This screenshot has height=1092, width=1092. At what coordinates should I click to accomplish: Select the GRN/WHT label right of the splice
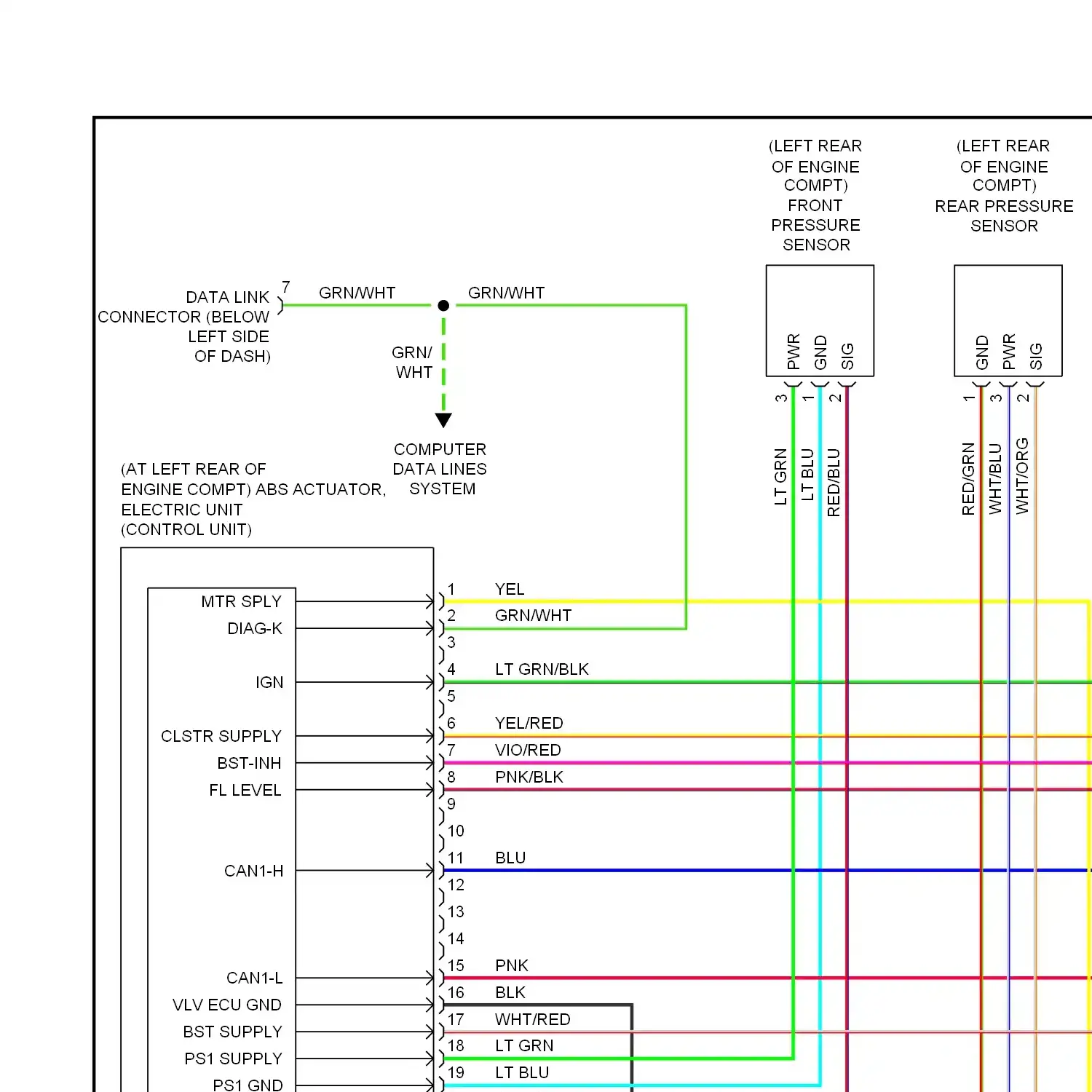click(x=506, y=293)
